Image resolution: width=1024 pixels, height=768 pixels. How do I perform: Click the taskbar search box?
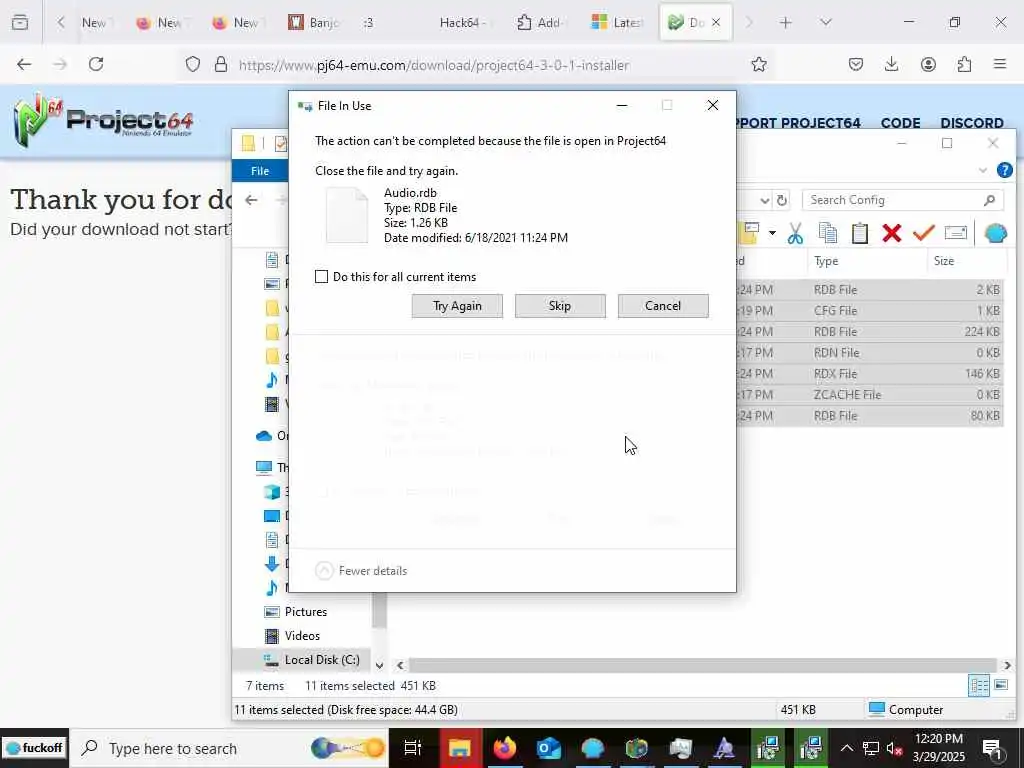(229, 748)
